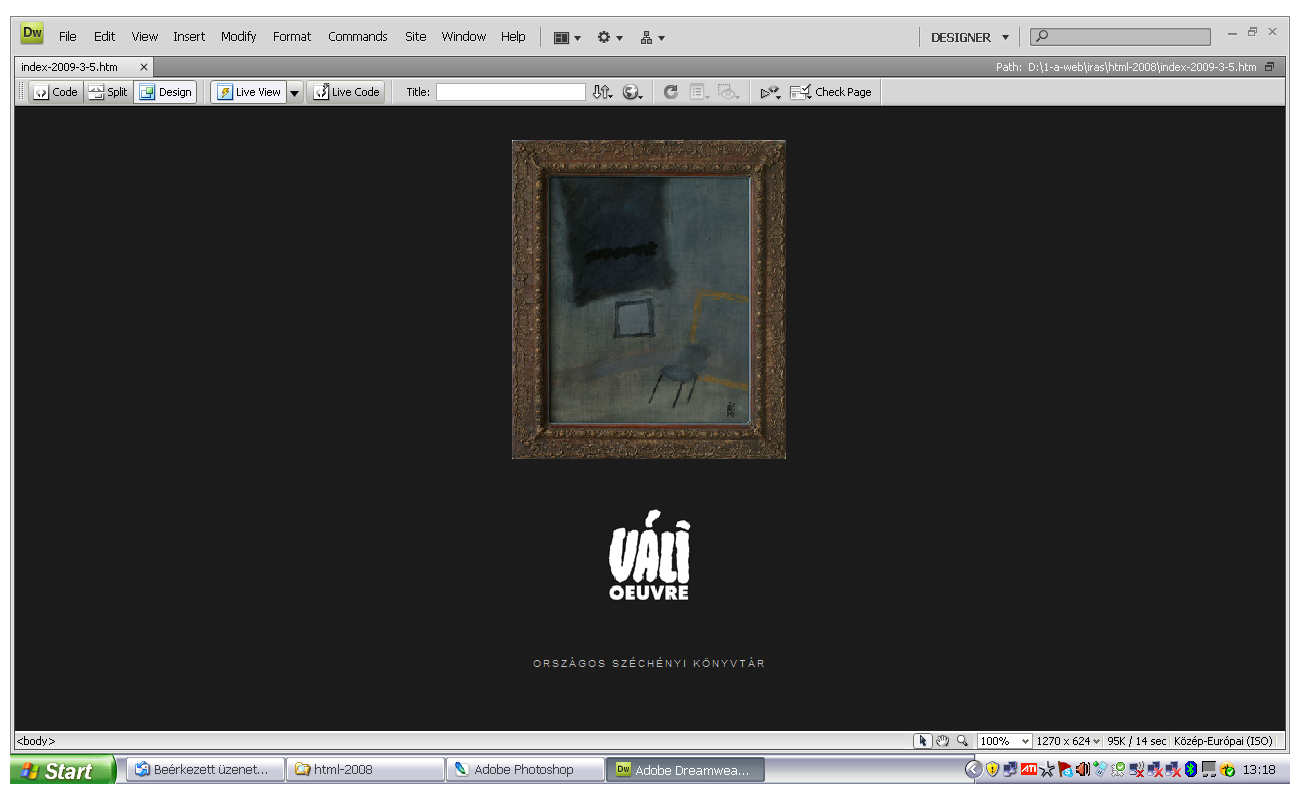
Task: Click the search field in application bar
Action: pyautogui.click(x=1120, y=37)
